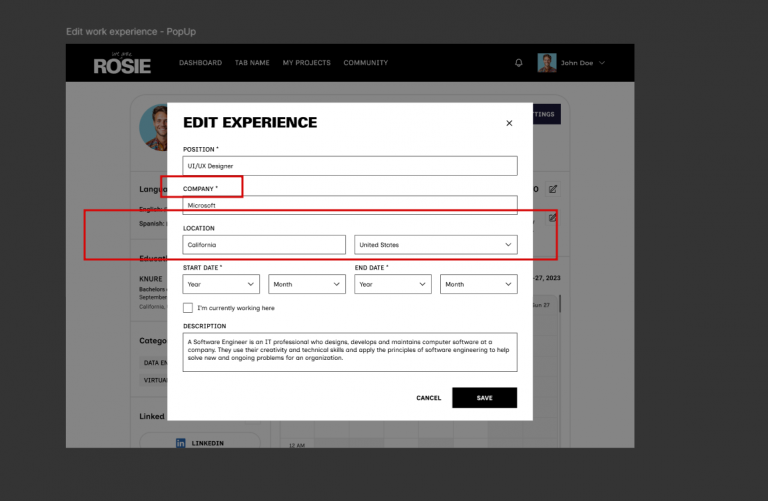This screenshot has width=768, height=501.
Task: Click the ROSIE logo
Action: click(122, 63)
